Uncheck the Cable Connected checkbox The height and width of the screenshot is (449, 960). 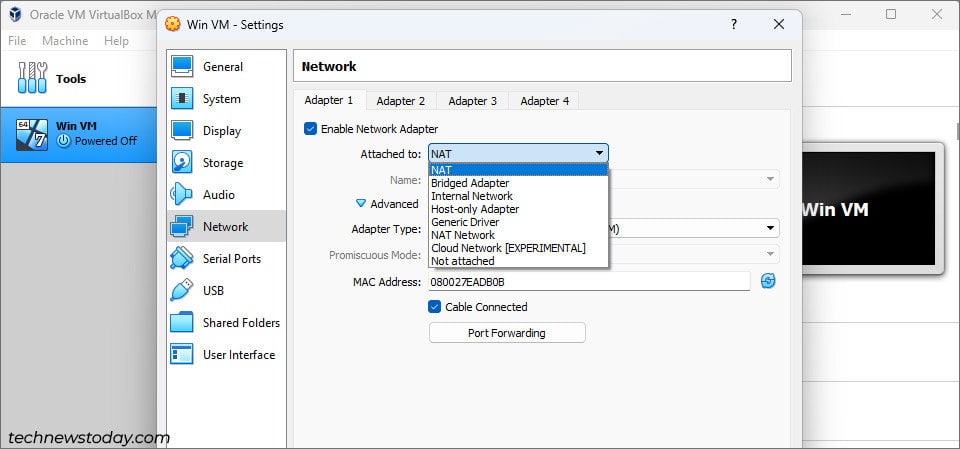coord(435,306)
